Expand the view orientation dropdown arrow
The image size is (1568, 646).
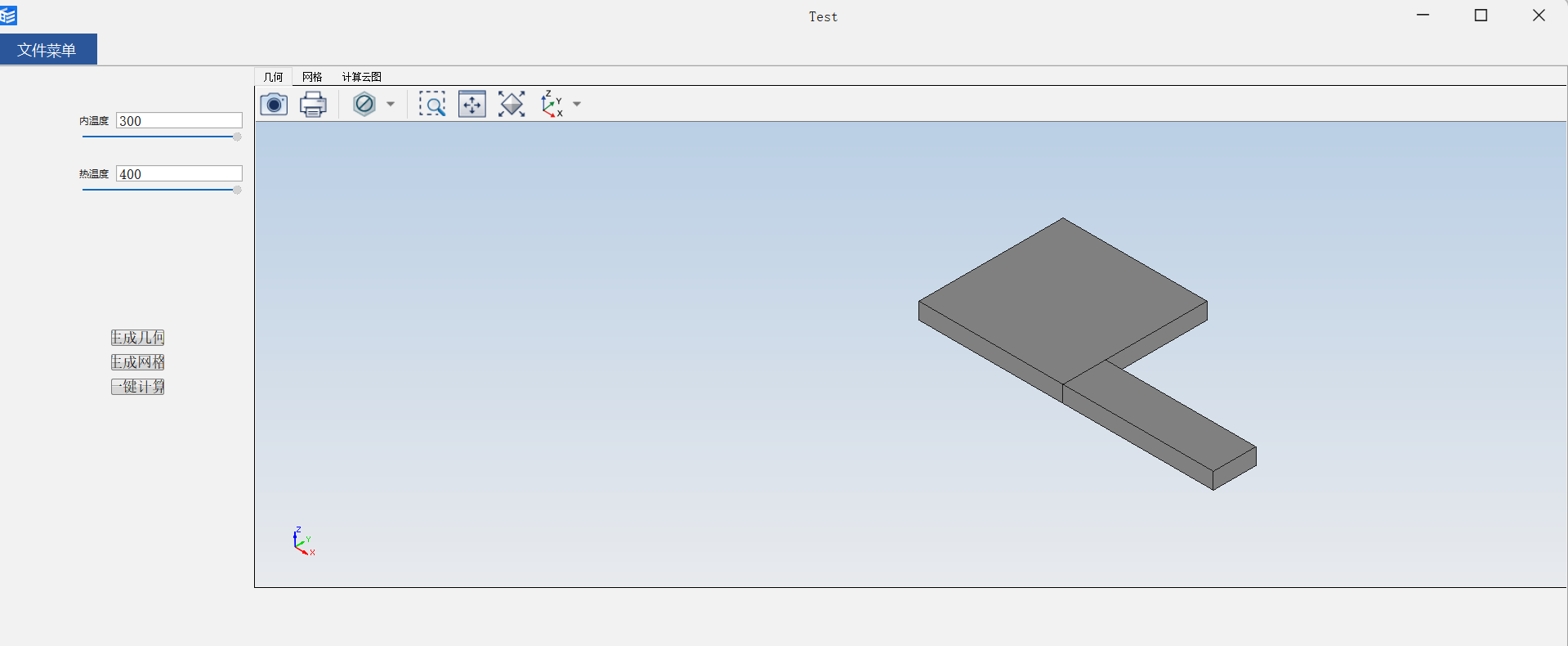577,104
